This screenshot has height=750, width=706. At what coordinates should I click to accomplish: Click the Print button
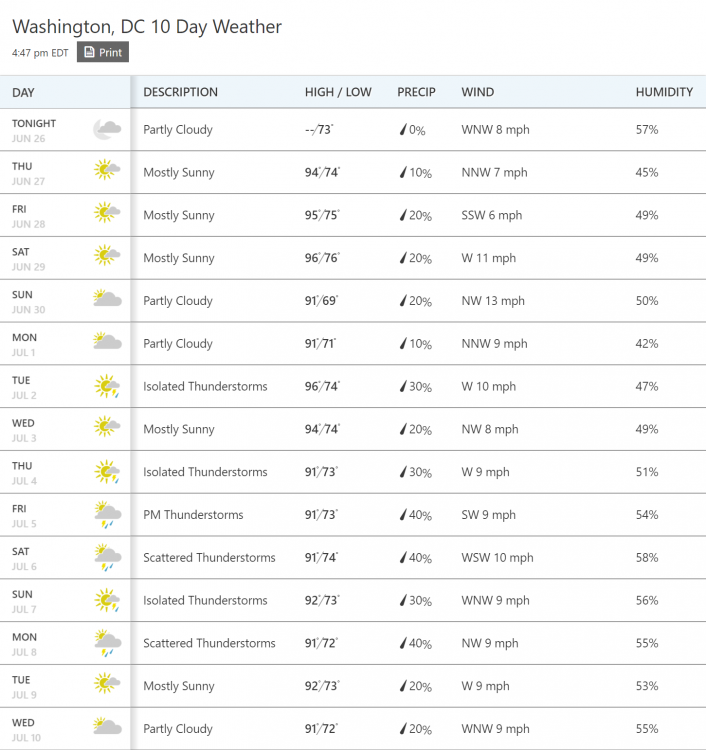pyautogui.click(x=103, y=52)
